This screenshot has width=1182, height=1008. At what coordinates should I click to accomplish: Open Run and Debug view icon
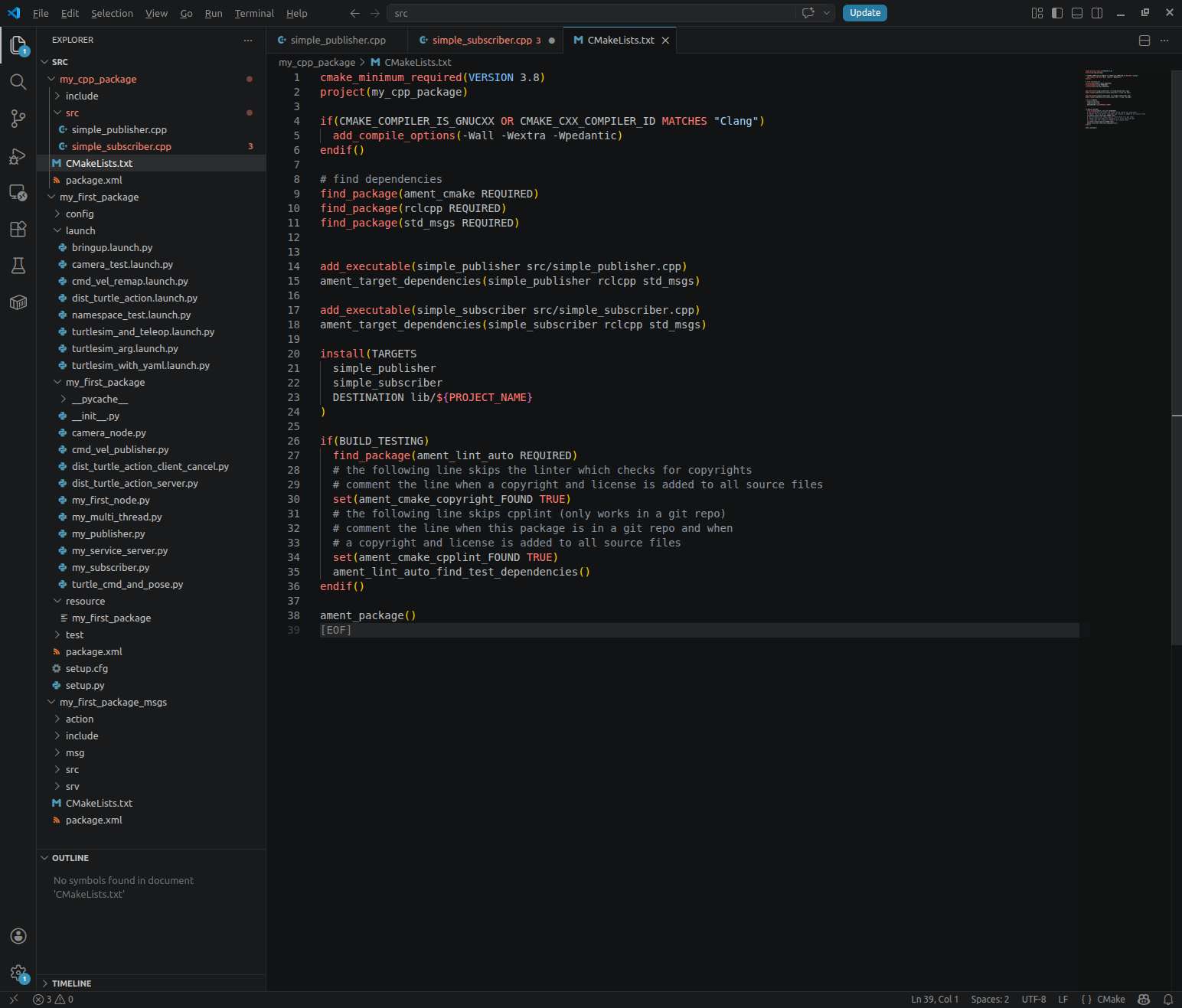point(18,156)
